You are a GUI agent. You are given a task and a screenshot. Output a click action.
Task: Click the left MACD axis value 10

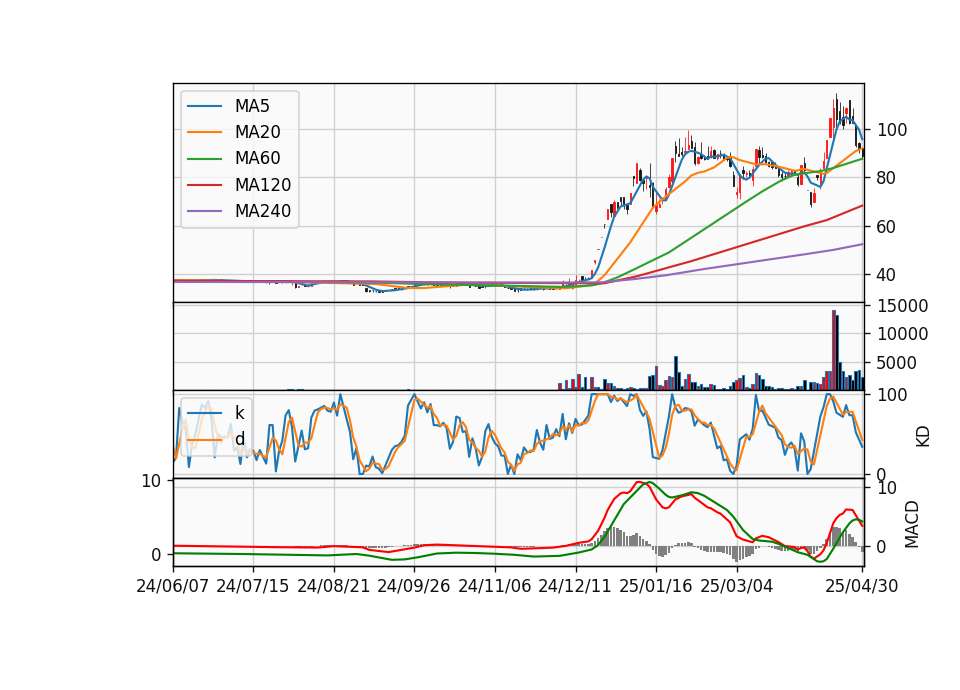click(151, 482)
